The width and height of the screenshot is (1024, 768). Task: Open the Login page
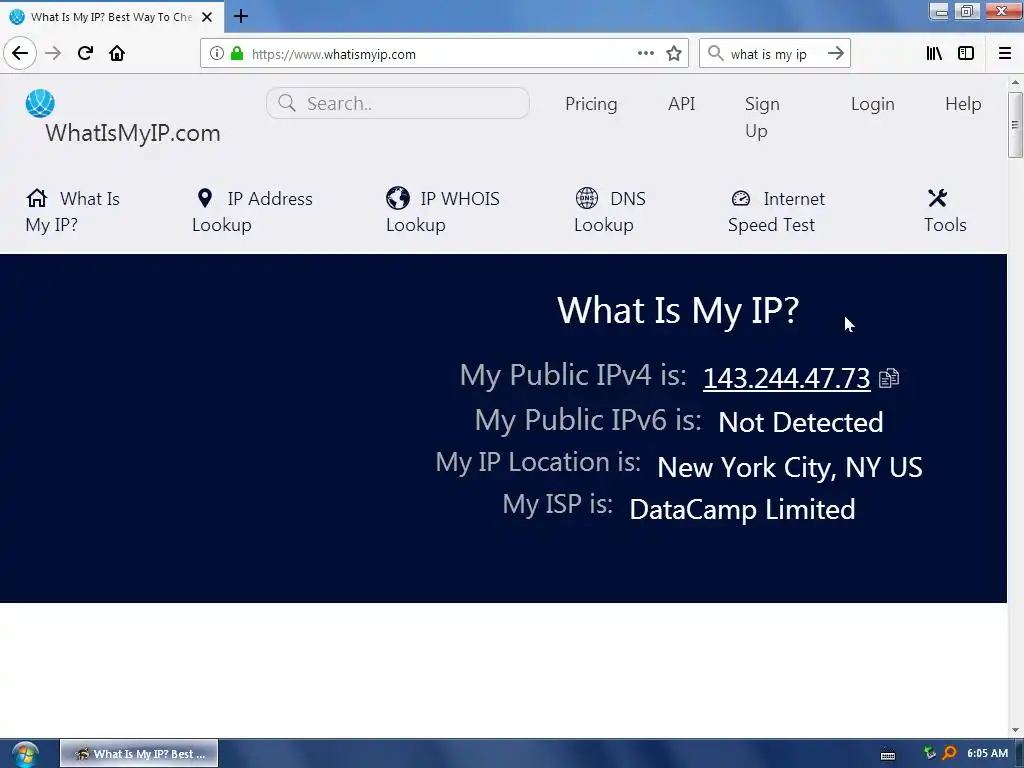click(x=872, y=104)
